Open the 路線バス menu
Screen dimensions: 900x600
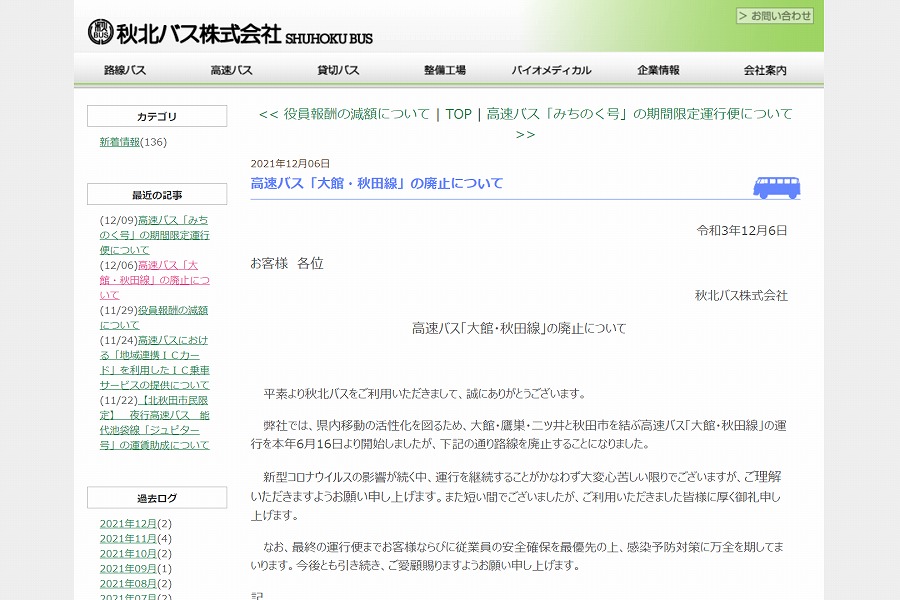click(x=125, y=70)
